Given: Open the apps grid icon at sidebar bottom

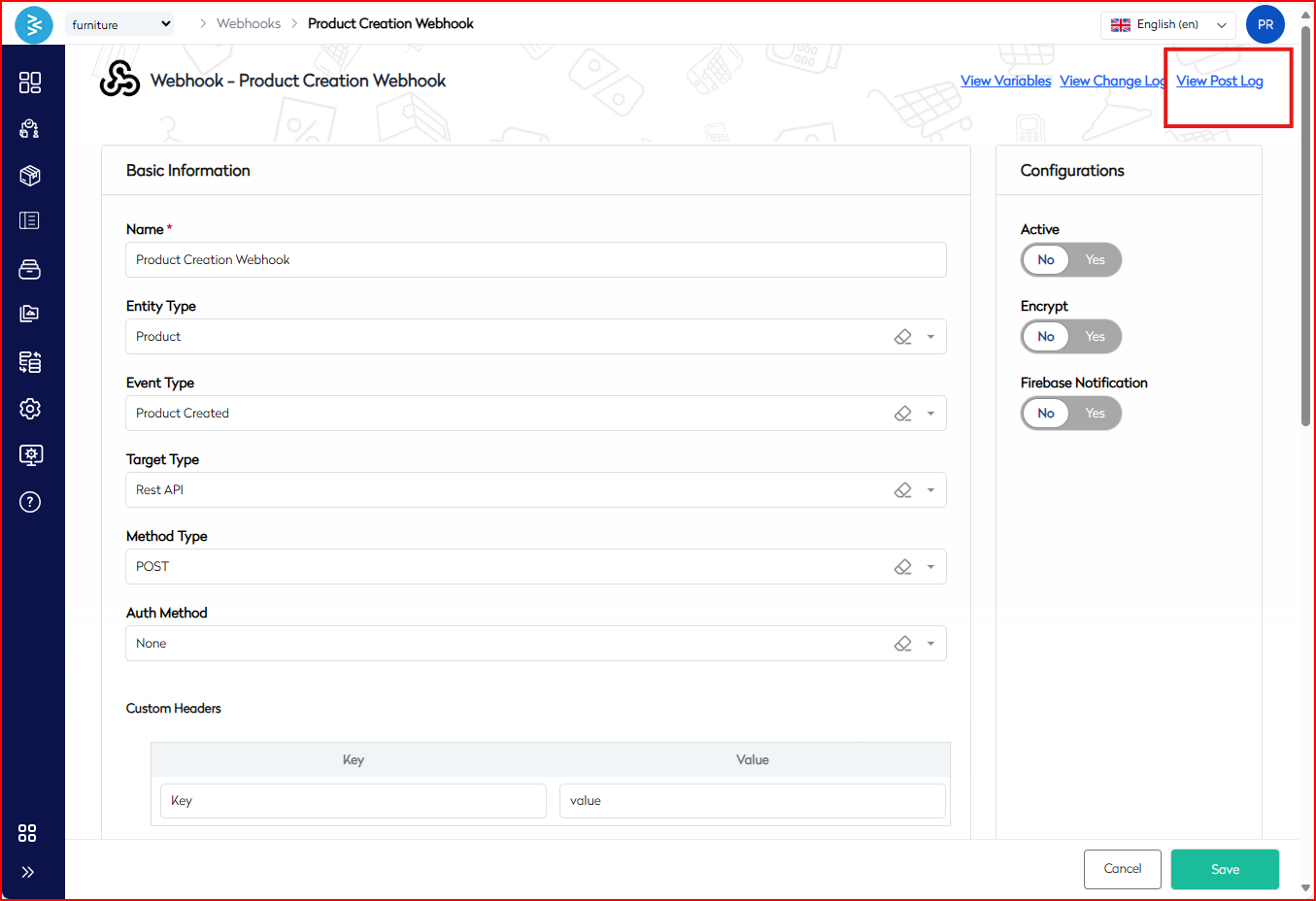Looking at the screenshot, I should click(x=27, y=833).
